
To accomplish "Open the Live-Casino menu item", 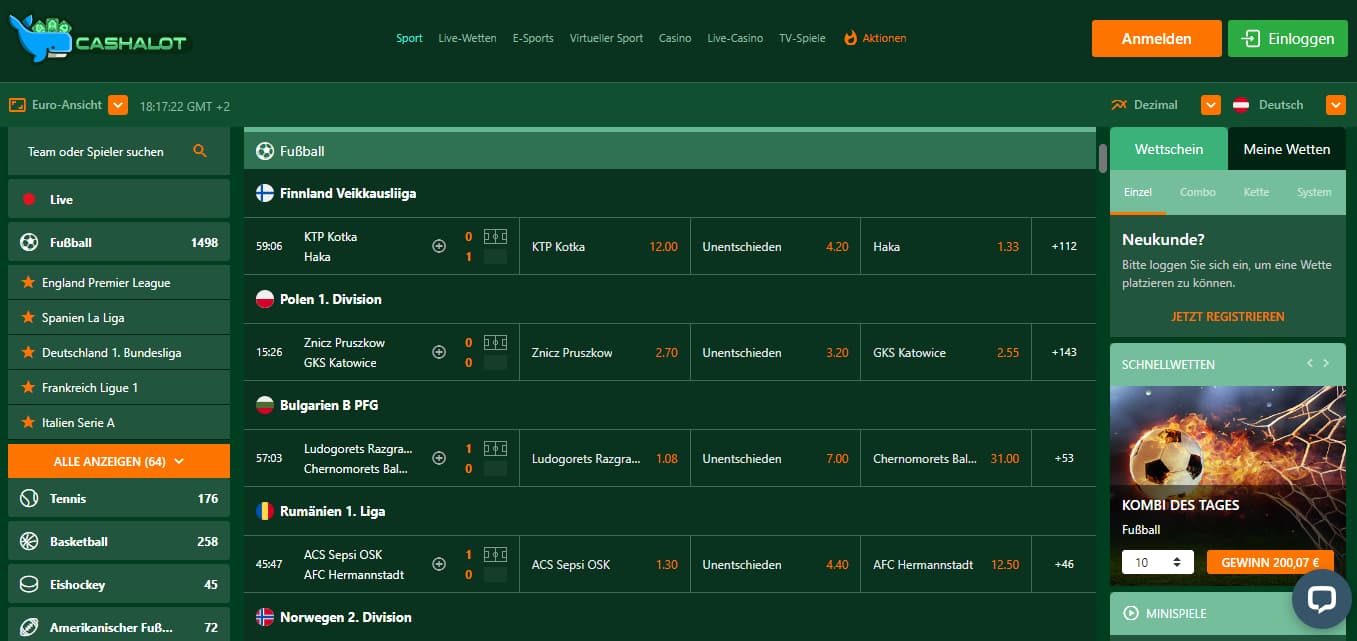I will (x=735, y=38).
